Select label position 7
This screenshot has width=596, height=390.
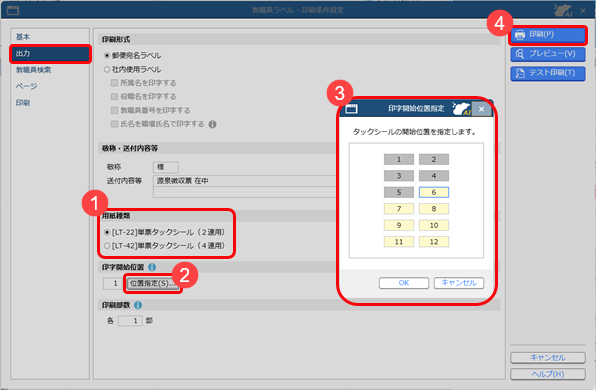[x=399, y=209]
